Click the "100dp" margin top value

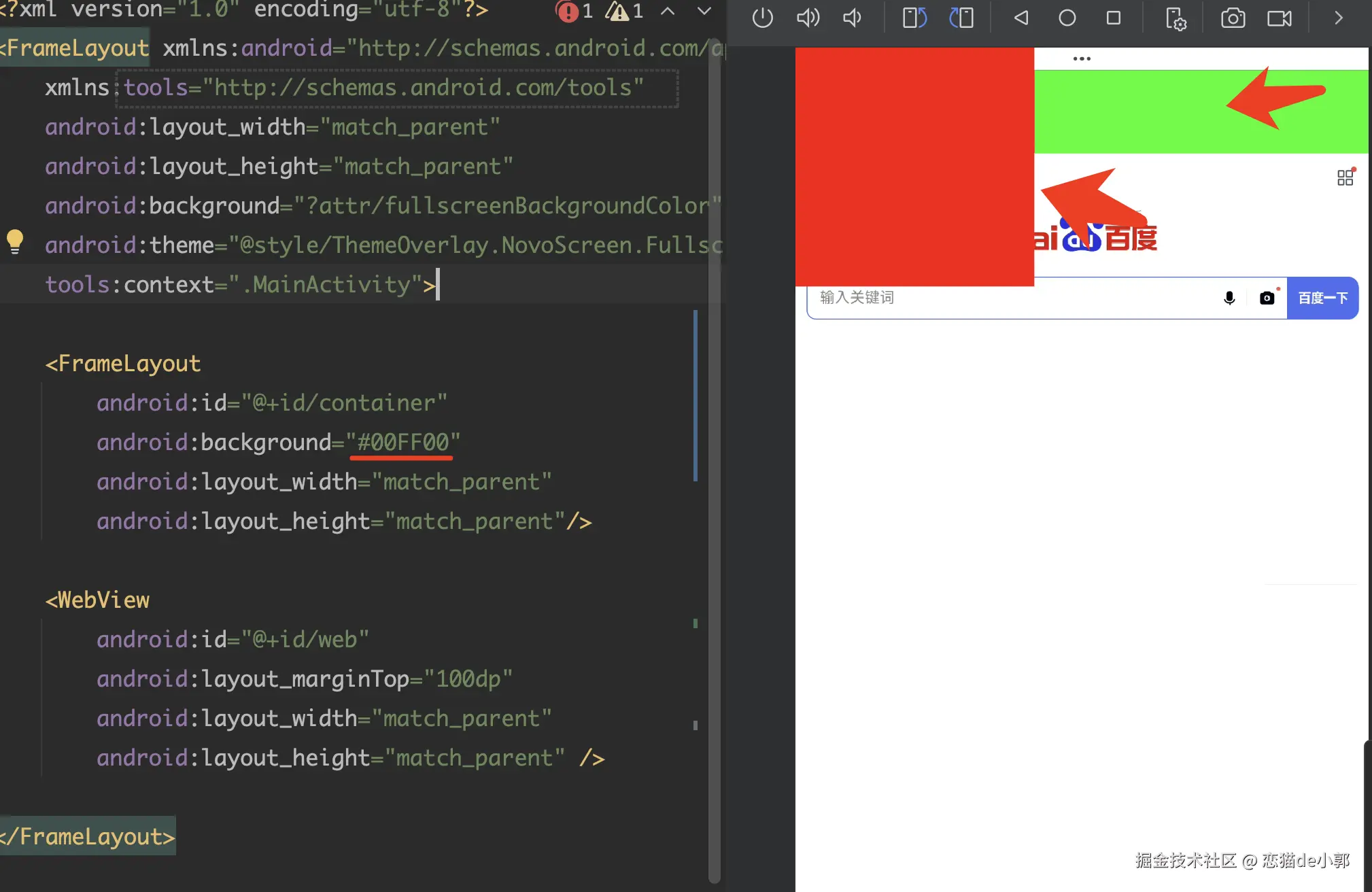coord(468,679)
